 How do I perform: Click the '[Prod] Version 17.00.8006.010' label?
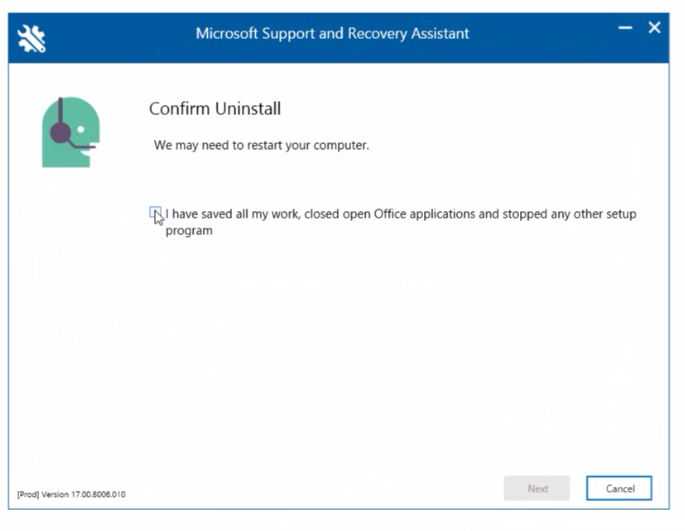point(71,494)
